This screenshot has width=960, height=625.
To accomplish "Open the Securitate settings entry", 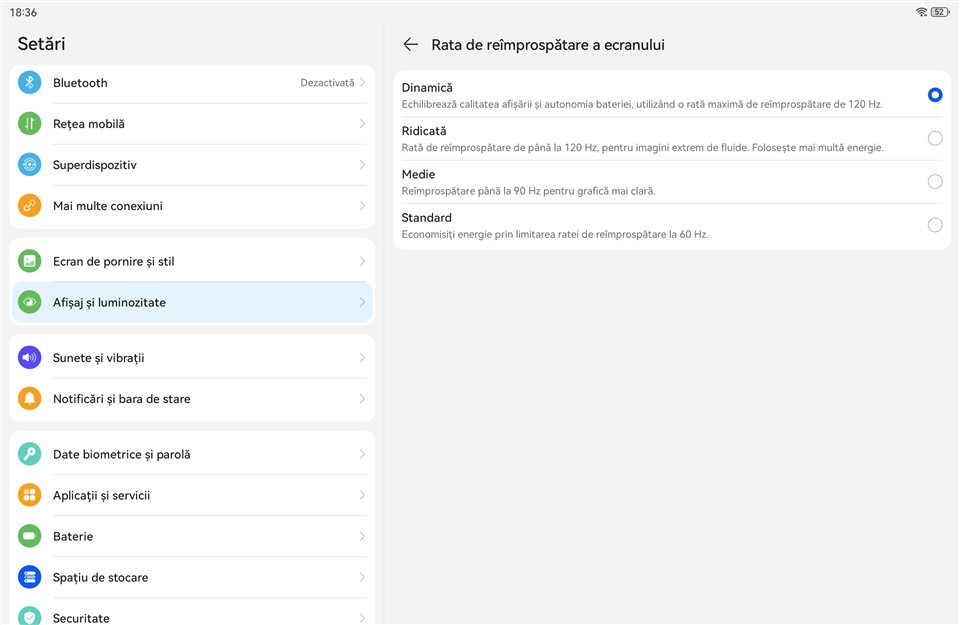I will 190,616.
